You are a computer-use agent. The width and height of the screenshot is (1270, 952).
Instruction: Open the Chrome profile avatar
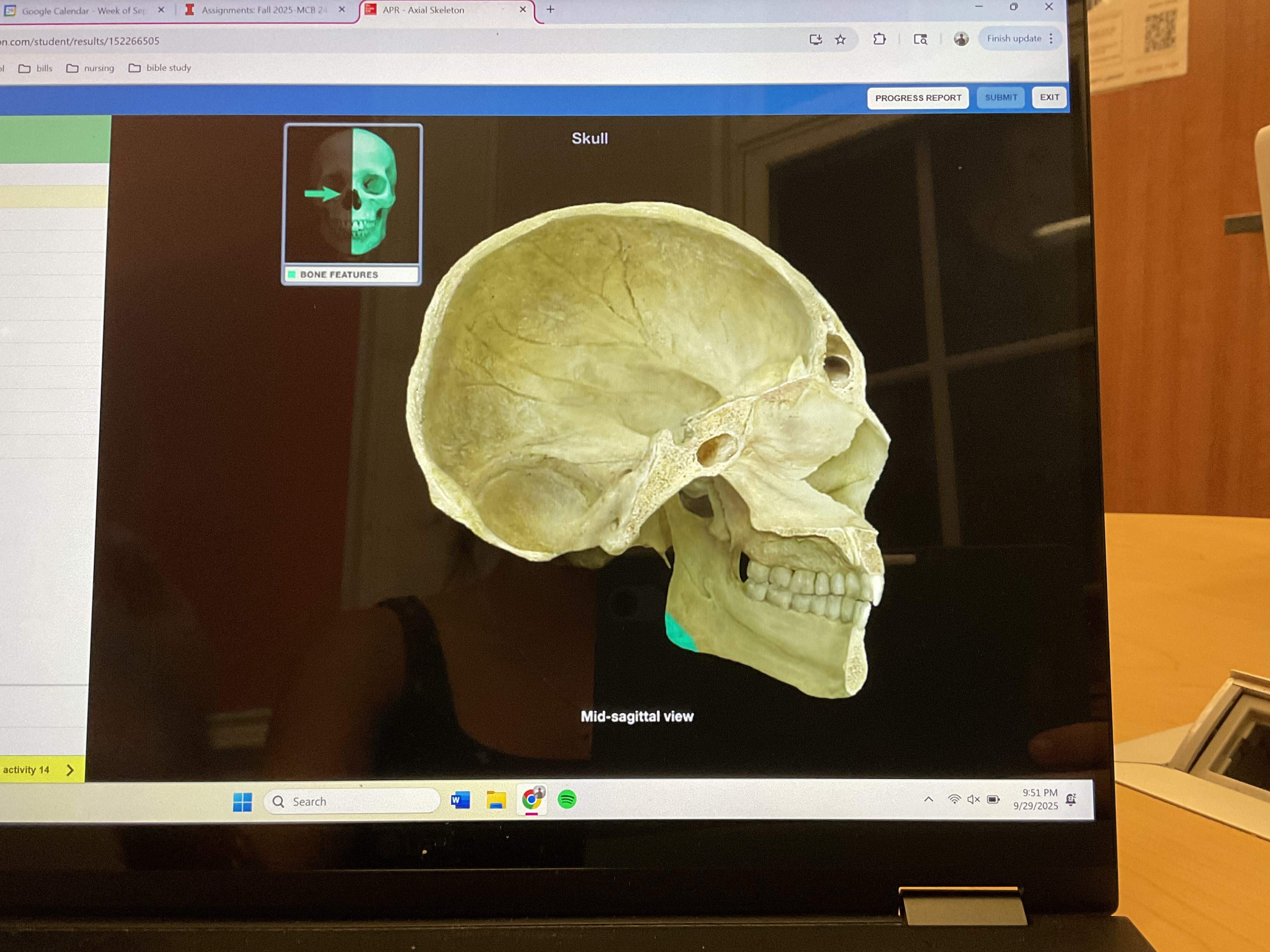tap(961, 39)
